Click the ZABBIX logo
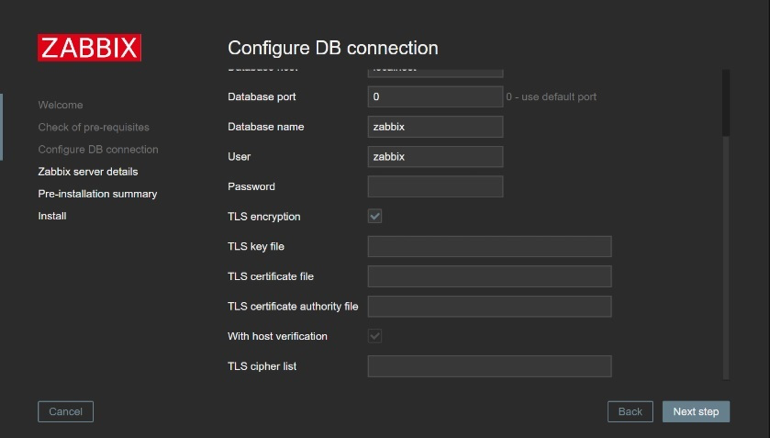 click(x=89, y=48)
